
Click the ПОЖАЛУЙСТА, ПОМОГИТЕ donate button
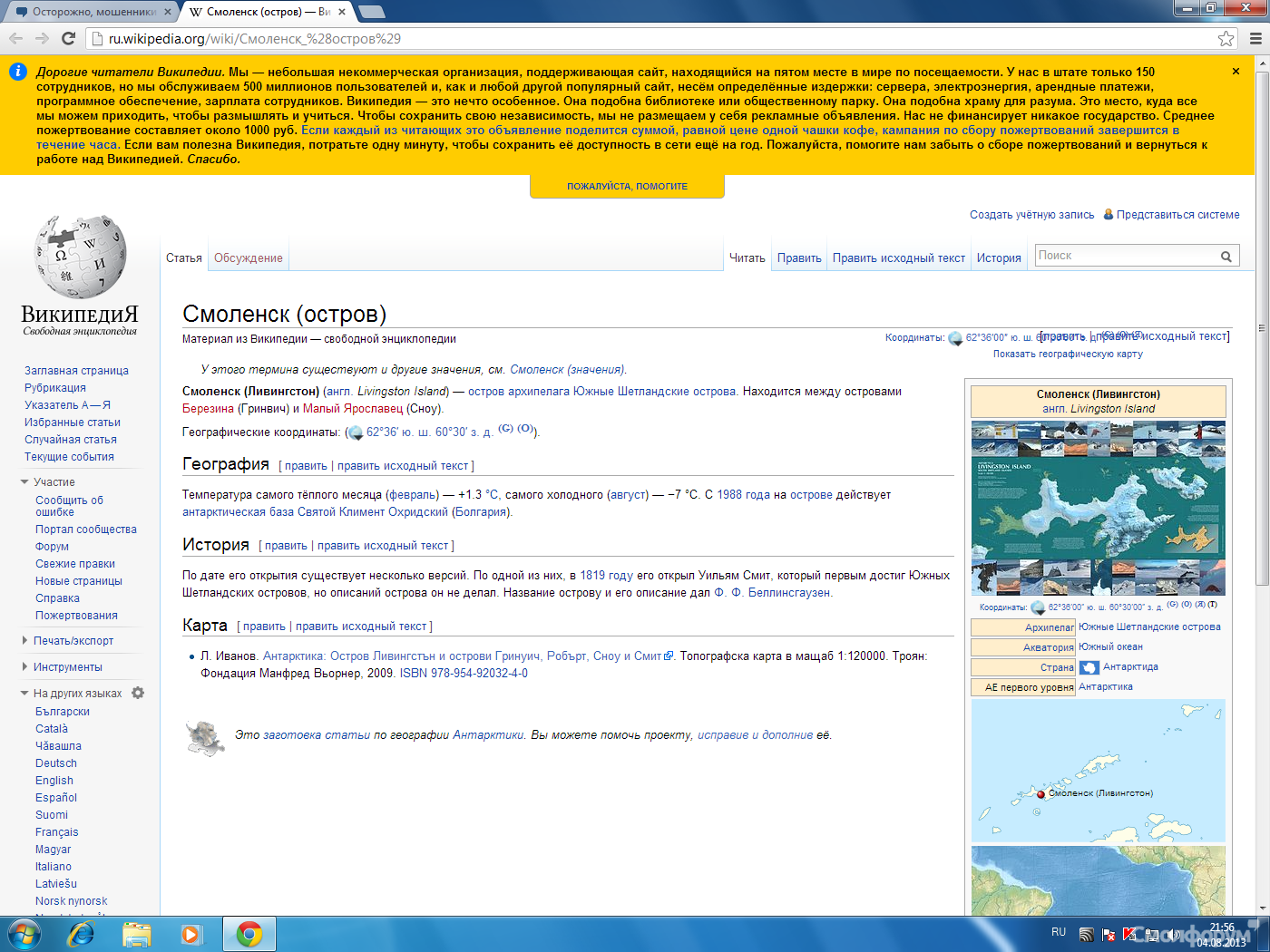[x=627, y=186]
